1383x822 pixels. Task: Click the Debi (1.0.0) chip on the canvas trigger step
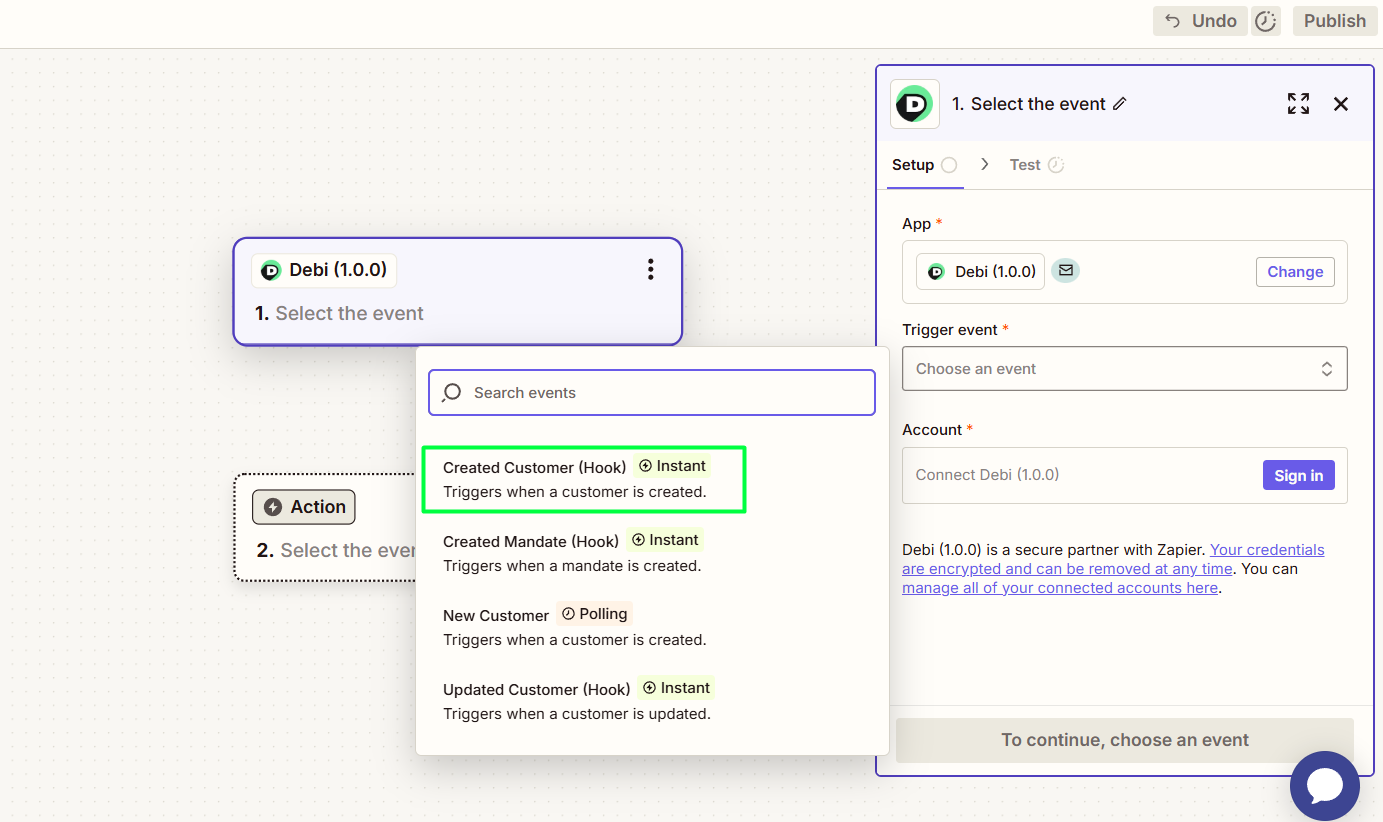(324, 270)
